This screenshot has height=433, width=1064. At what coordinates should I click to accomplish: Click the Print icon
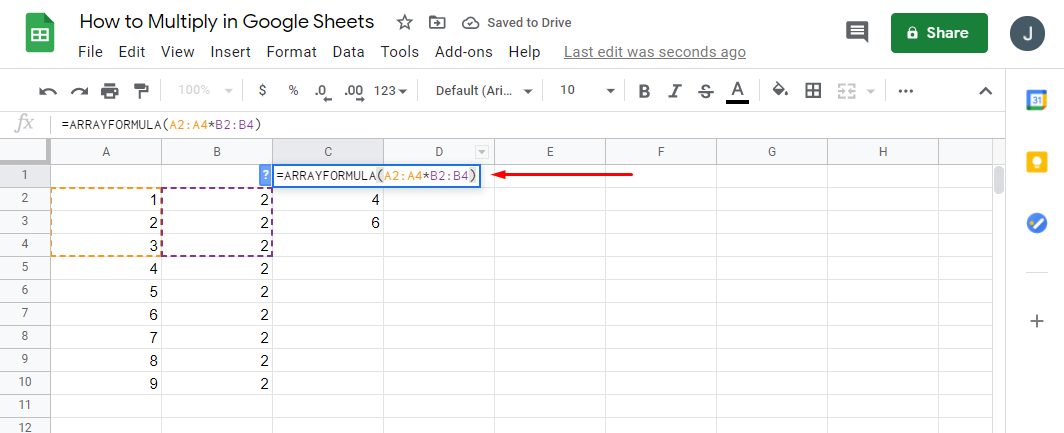click(x=110, y=91)
